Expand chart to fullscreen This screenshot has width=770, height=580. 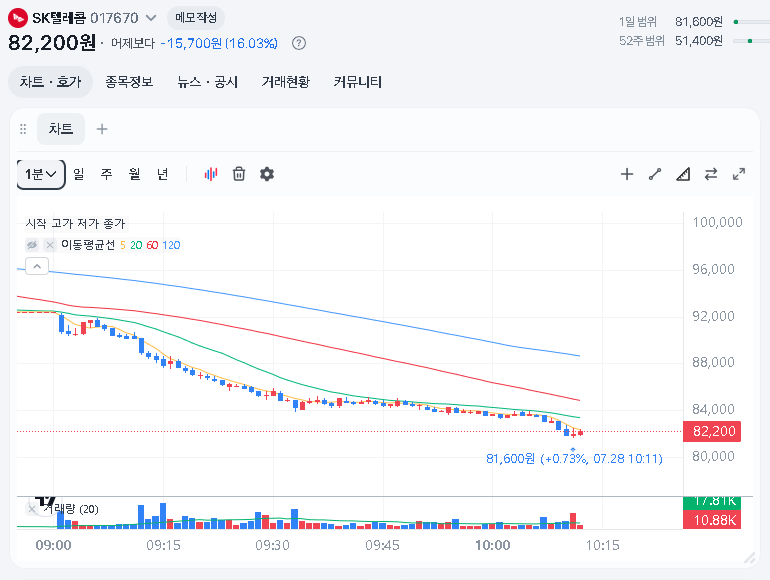pos(739,174)
